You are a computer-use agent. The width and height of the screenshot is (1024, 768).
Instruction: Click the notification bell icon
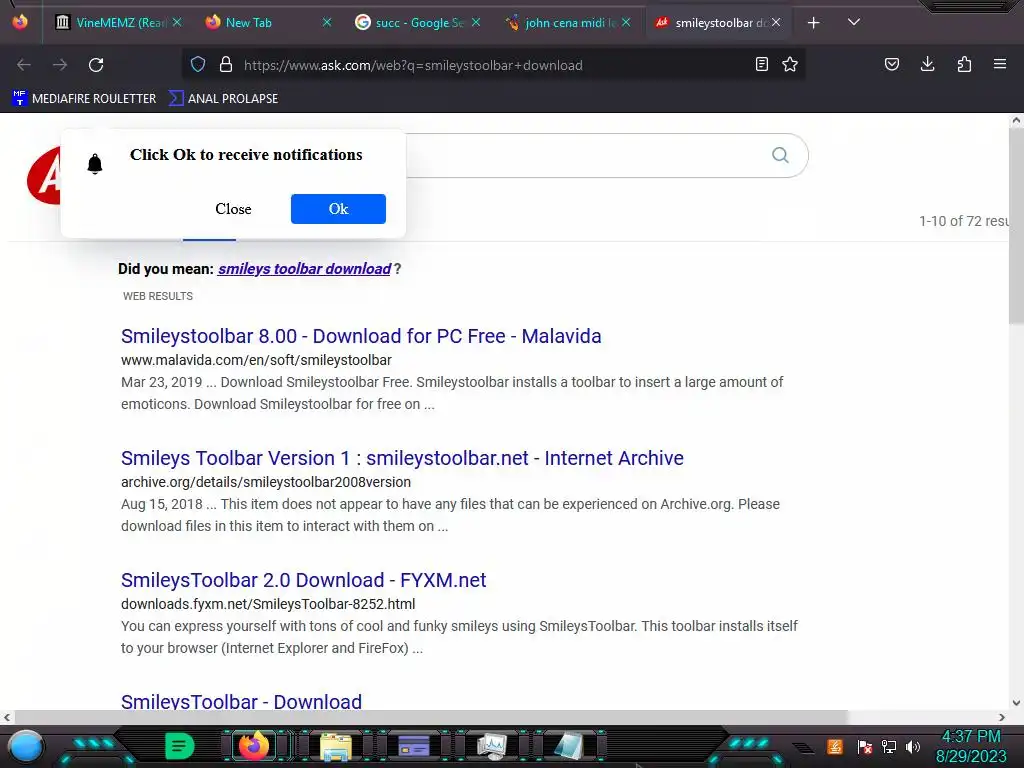coord(95,164)
